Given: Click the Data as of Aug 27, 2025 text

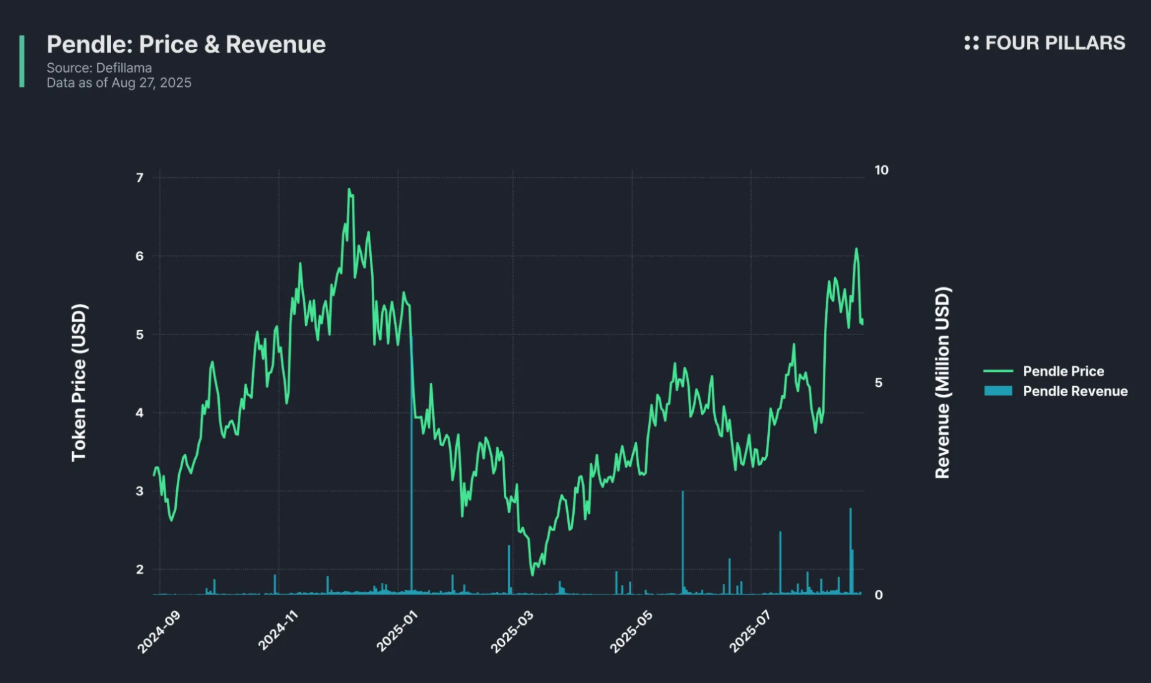Looking at the screenshot, I should pos(119,83).
